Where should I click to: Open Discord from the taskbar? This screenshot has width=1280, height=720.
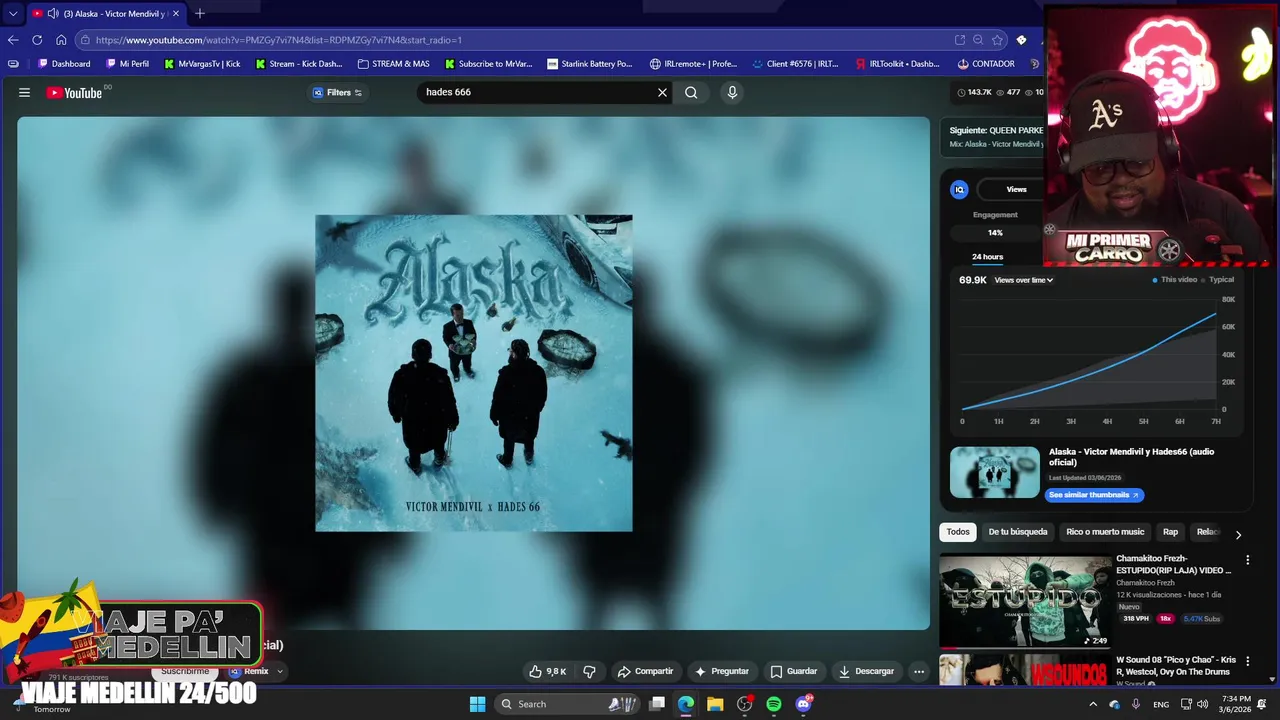coord(803,704)
